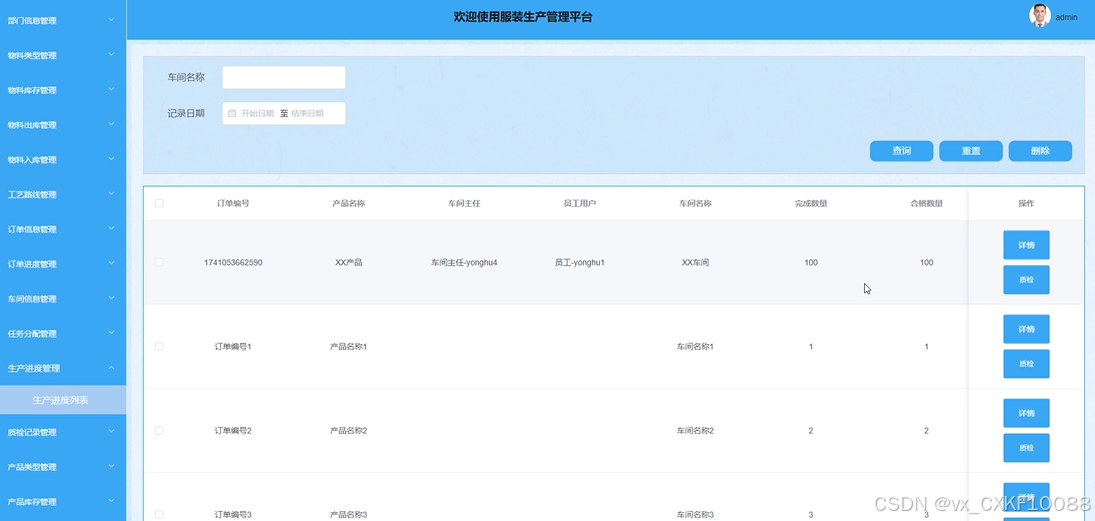Screen dimensions: 1095x521
Task: Expand 订单进度管理 menu chevron
Action: pyautogui.click(x=111, y=263)
